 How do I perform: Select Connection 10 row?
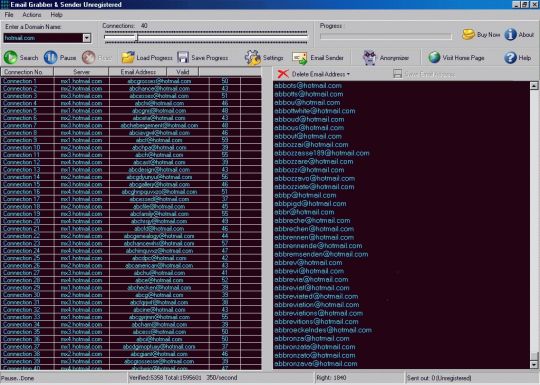point(131,147)
